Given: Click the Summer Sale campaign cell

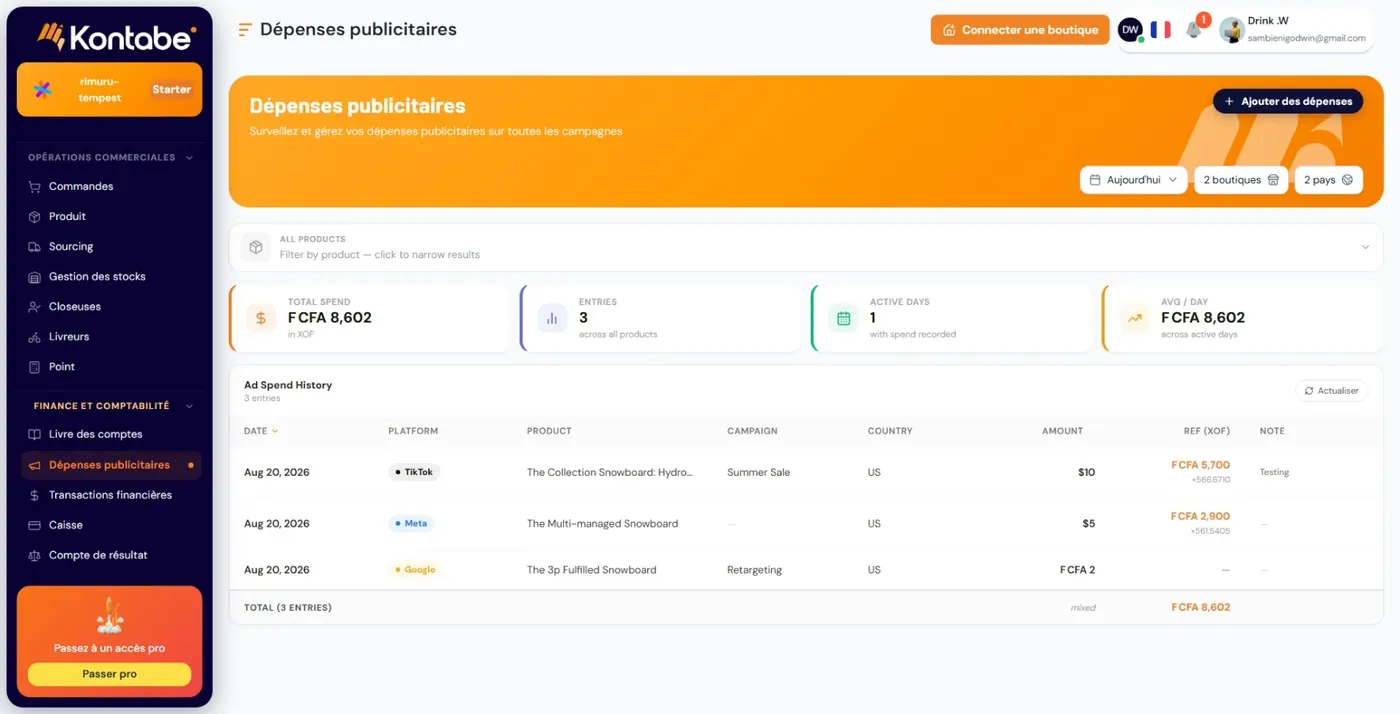Looking at the screenshot, I should pos(758,472).
